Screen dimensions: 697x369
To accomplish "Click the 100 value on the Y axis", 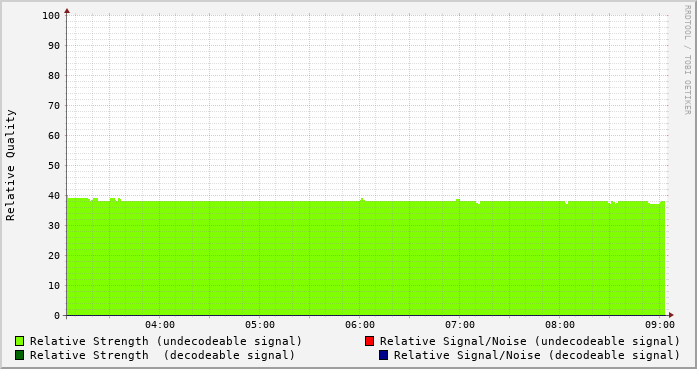I will 51,16.
